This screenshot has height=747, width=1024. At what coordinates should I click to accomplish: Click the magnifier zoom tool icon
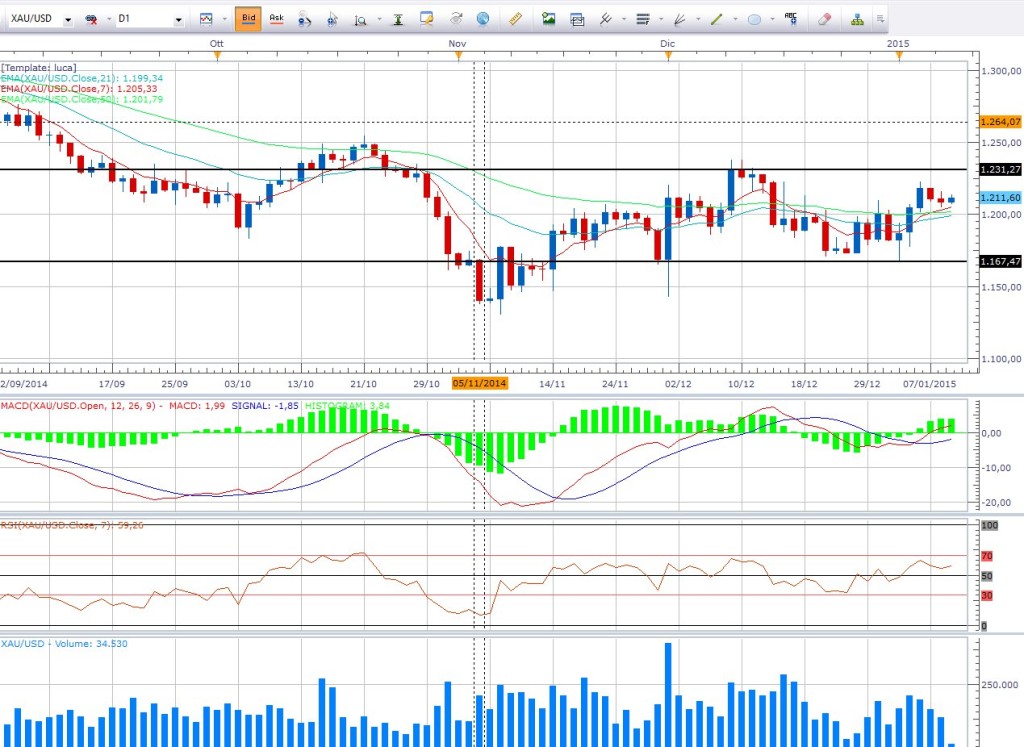pyautogui.click(x=360, y=20)
